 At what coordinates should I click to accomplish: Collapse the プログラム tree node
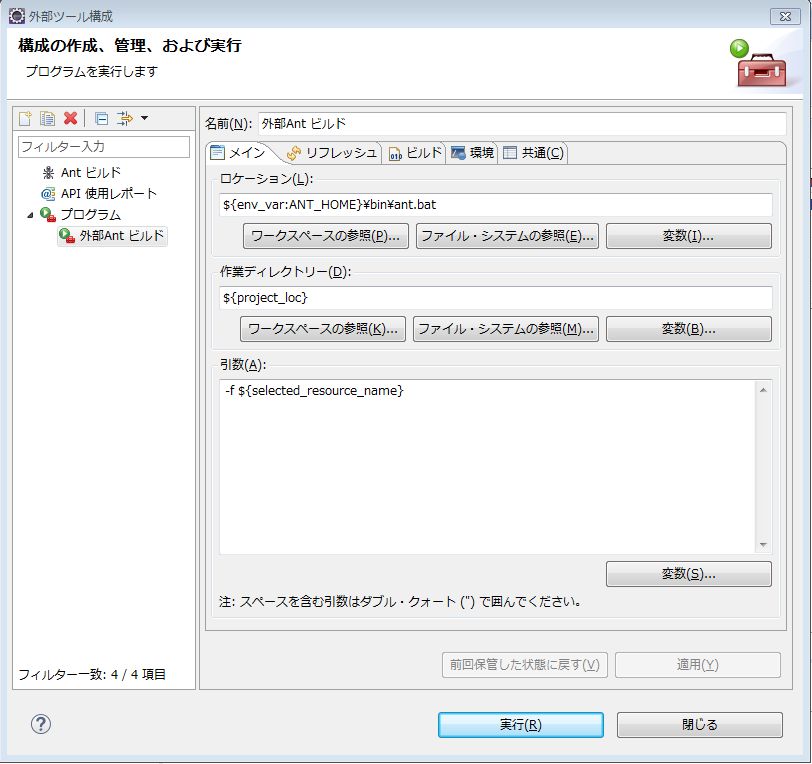pos(30,212)
